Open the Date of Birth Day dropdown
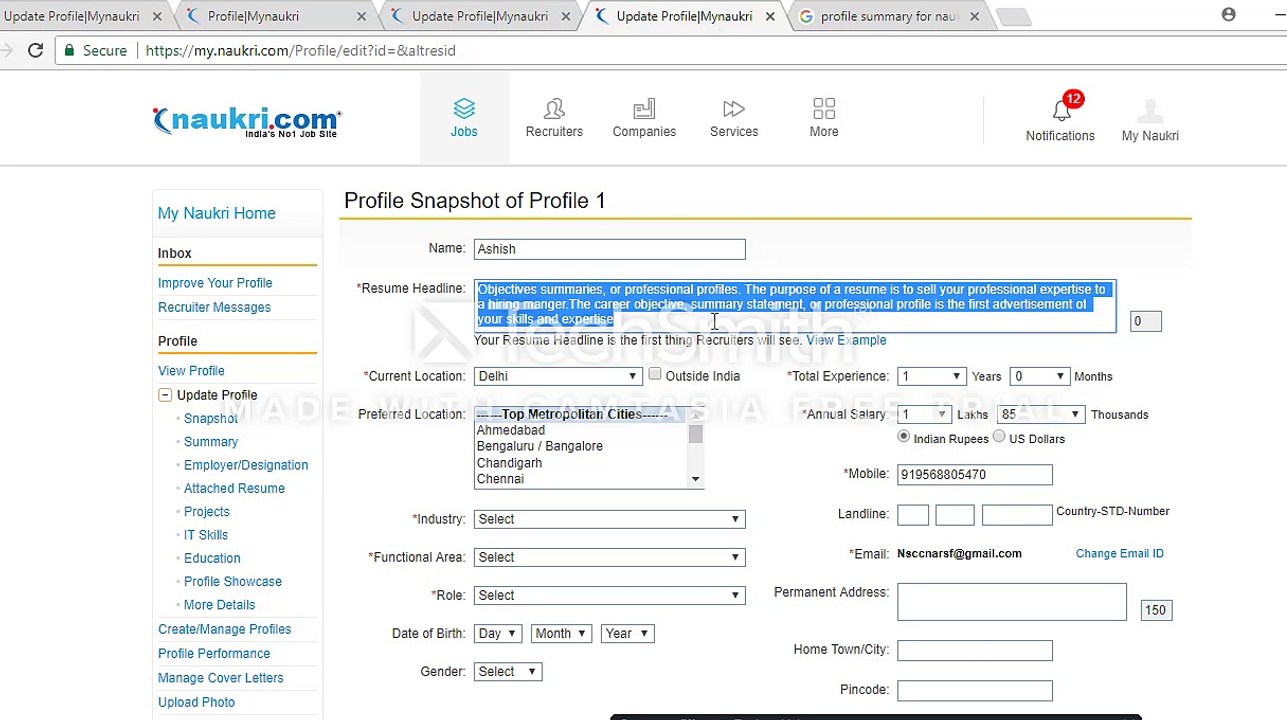The image size is (1287, 720). 498,633
